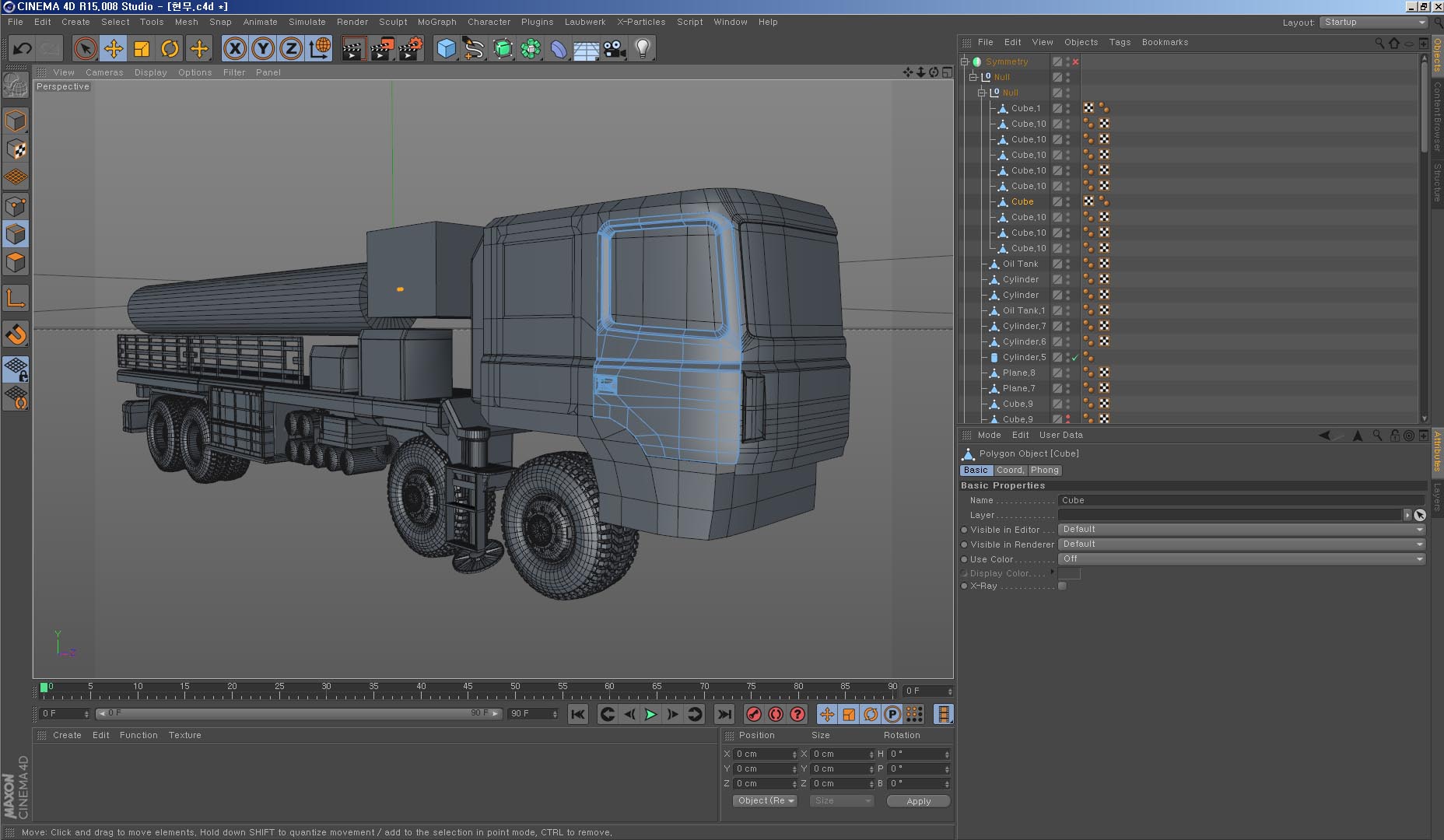Open the deformer objects icon

tap(559, 49)
